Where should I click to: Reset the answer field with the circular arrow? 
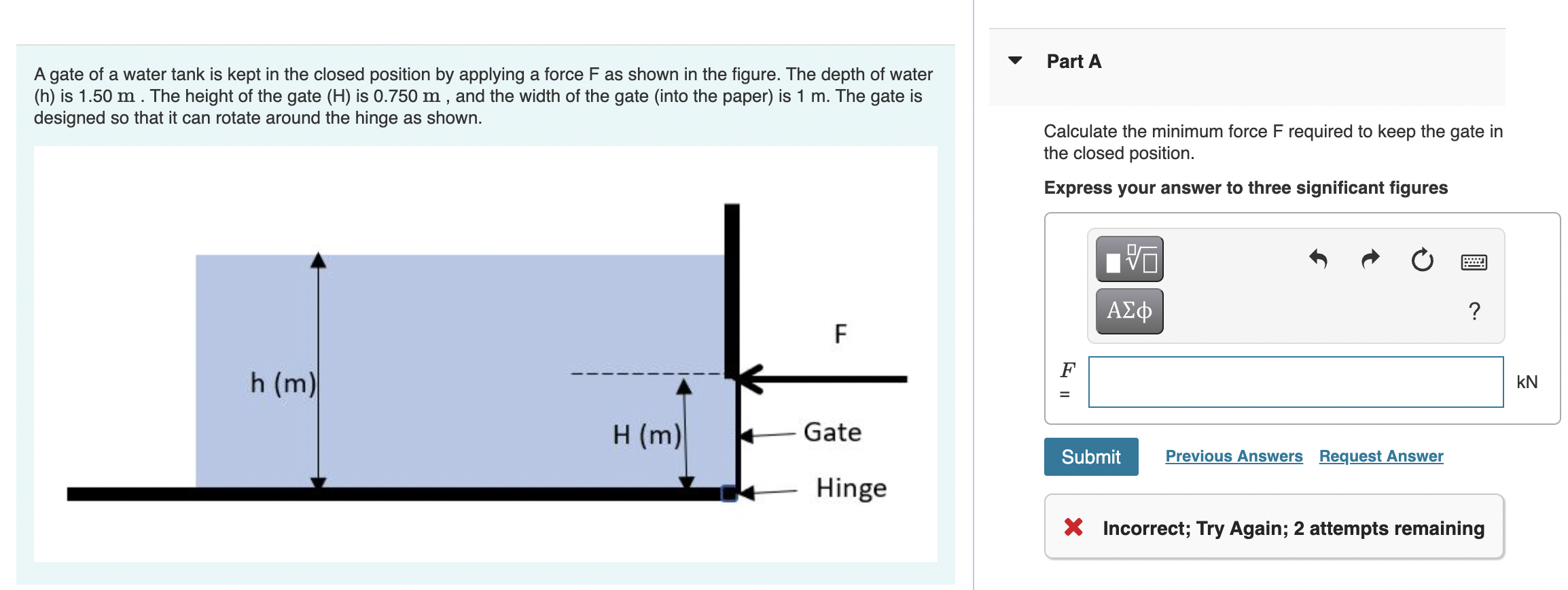coord(1422,258)
